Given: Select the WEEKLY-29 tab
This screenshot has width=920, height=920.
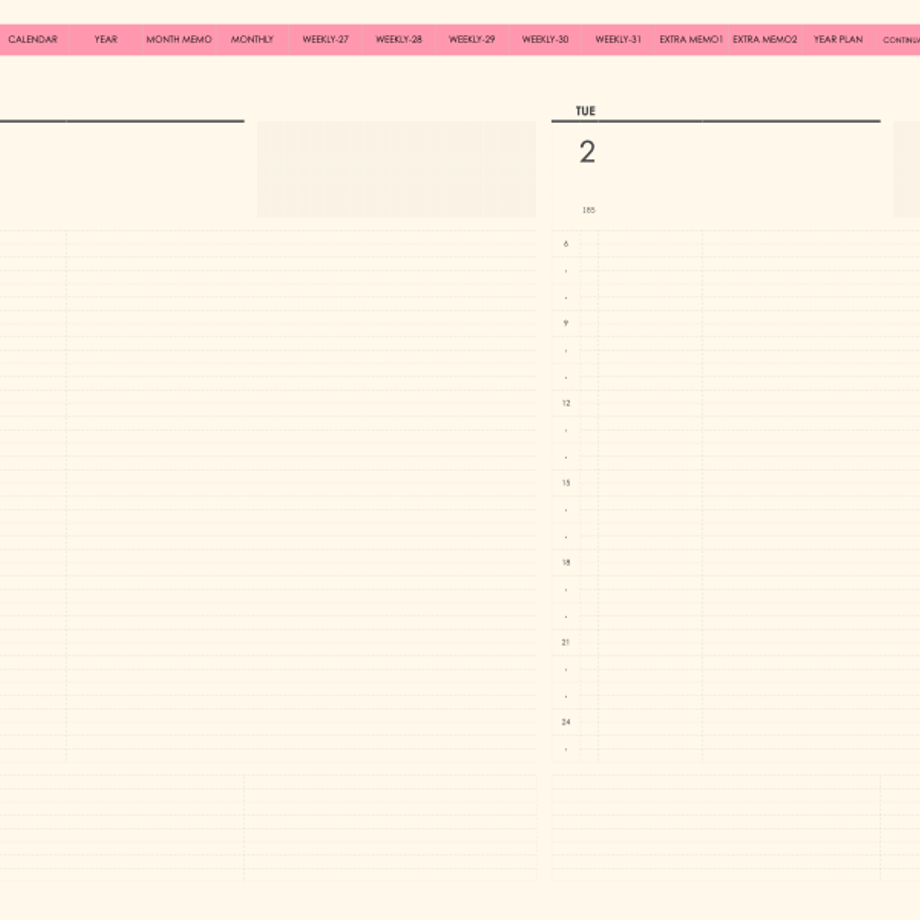Looking at the screenshot, I should [472, 39].
